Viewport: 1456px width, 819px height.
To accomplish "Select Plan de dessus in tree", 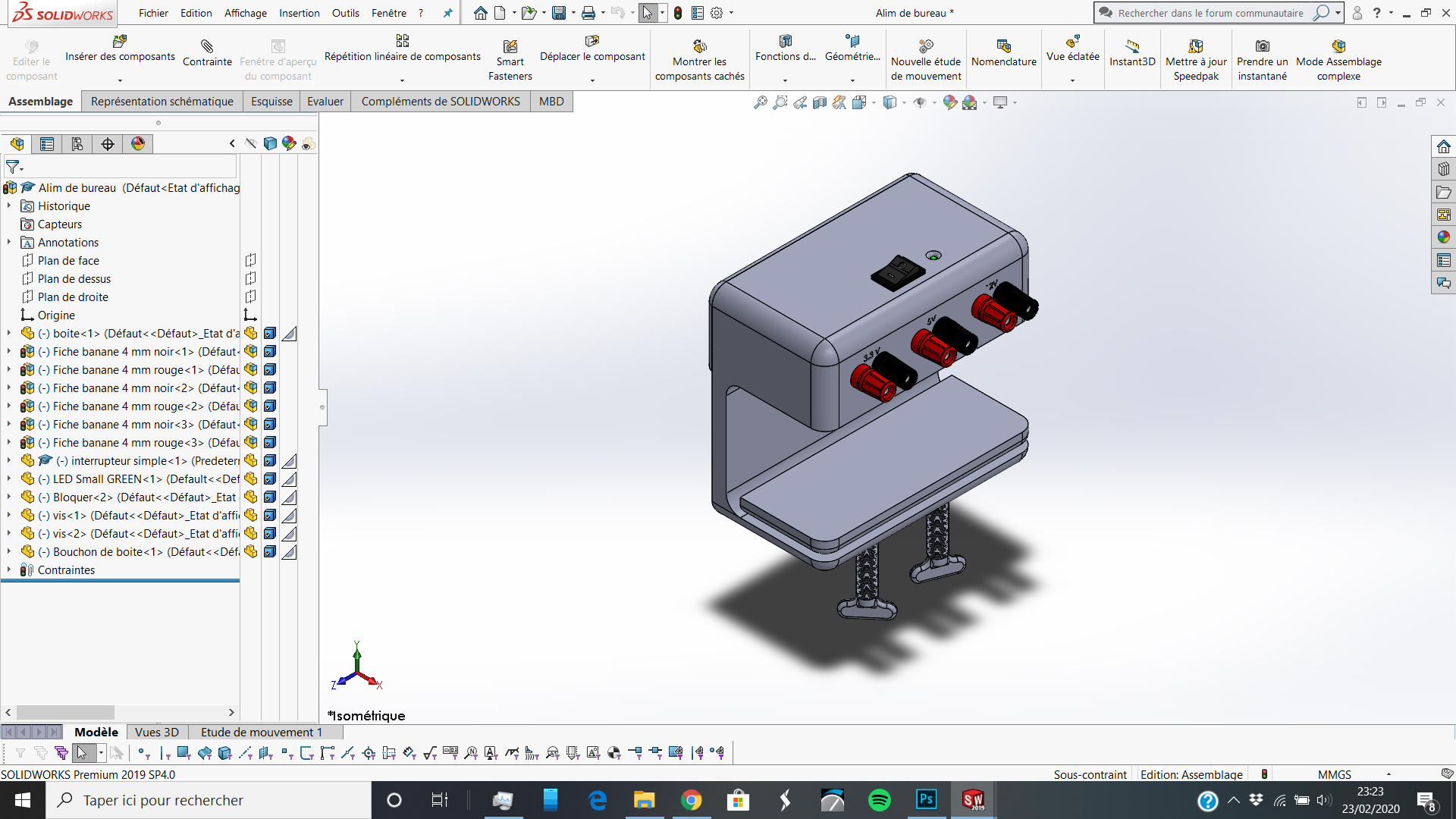I will [74, 279].
